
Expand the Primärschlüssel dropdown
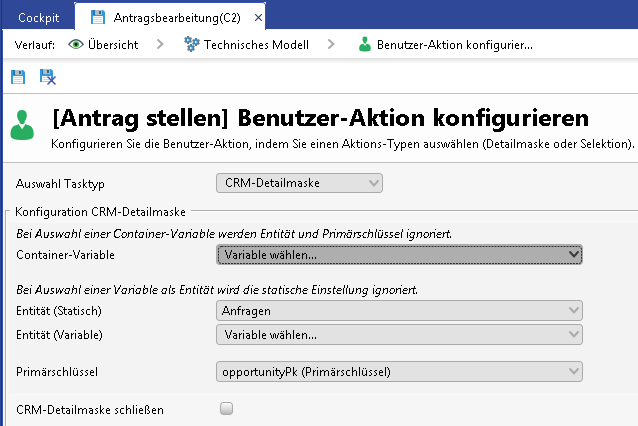399,372
